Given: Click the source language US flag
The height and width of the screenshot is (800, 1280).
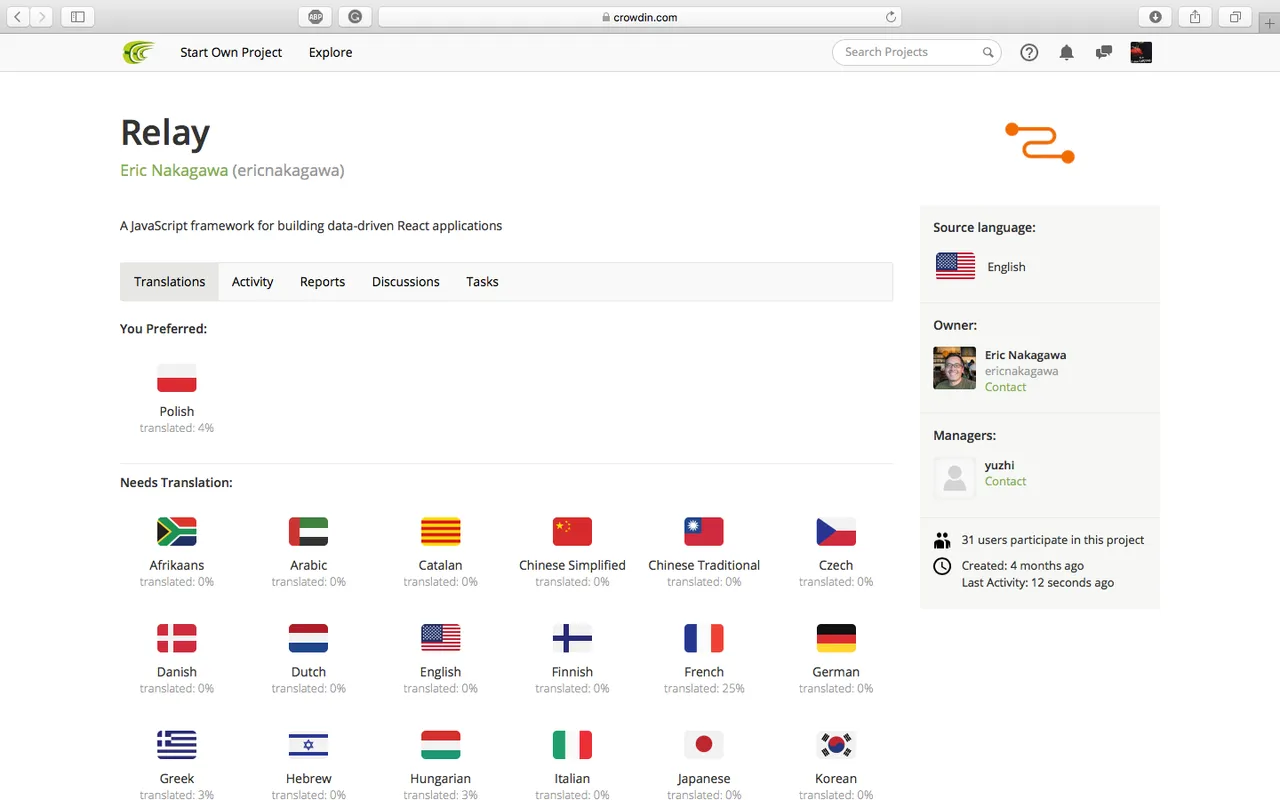Looking at the screenshot, I should (x=955, y=266).
